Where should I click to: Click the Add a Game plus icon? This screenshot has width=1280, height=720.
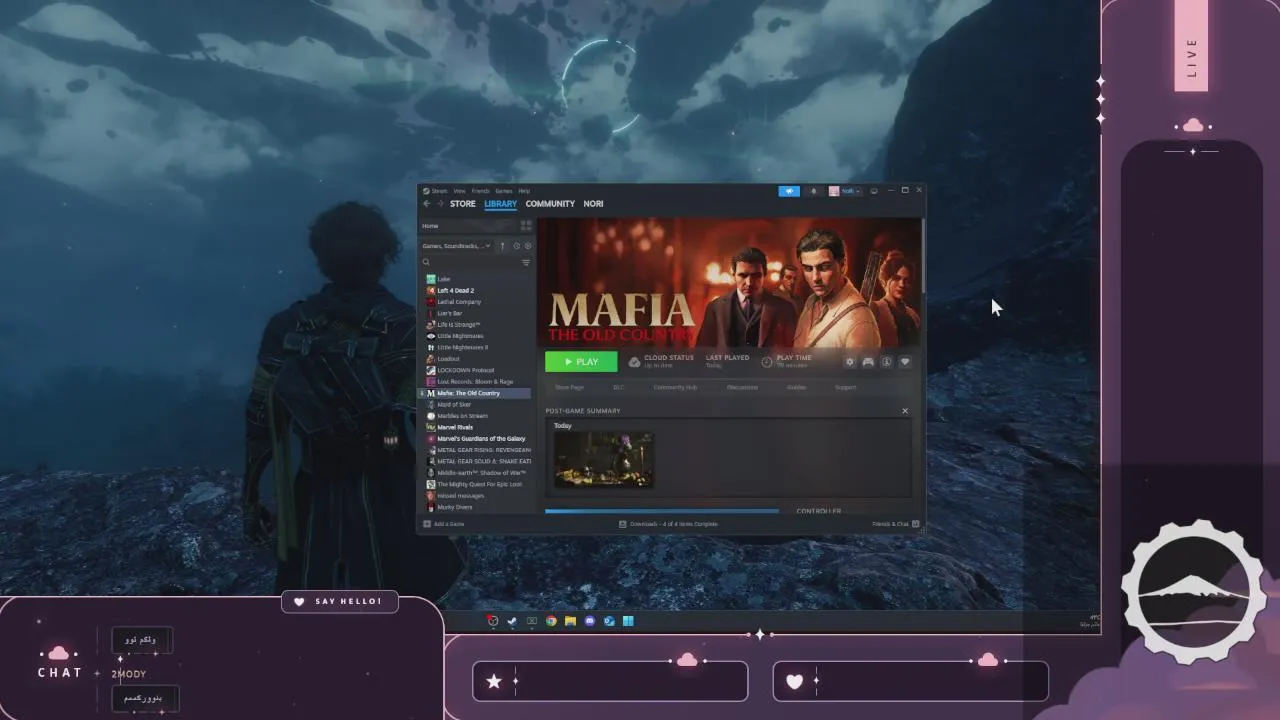(427, 524)
